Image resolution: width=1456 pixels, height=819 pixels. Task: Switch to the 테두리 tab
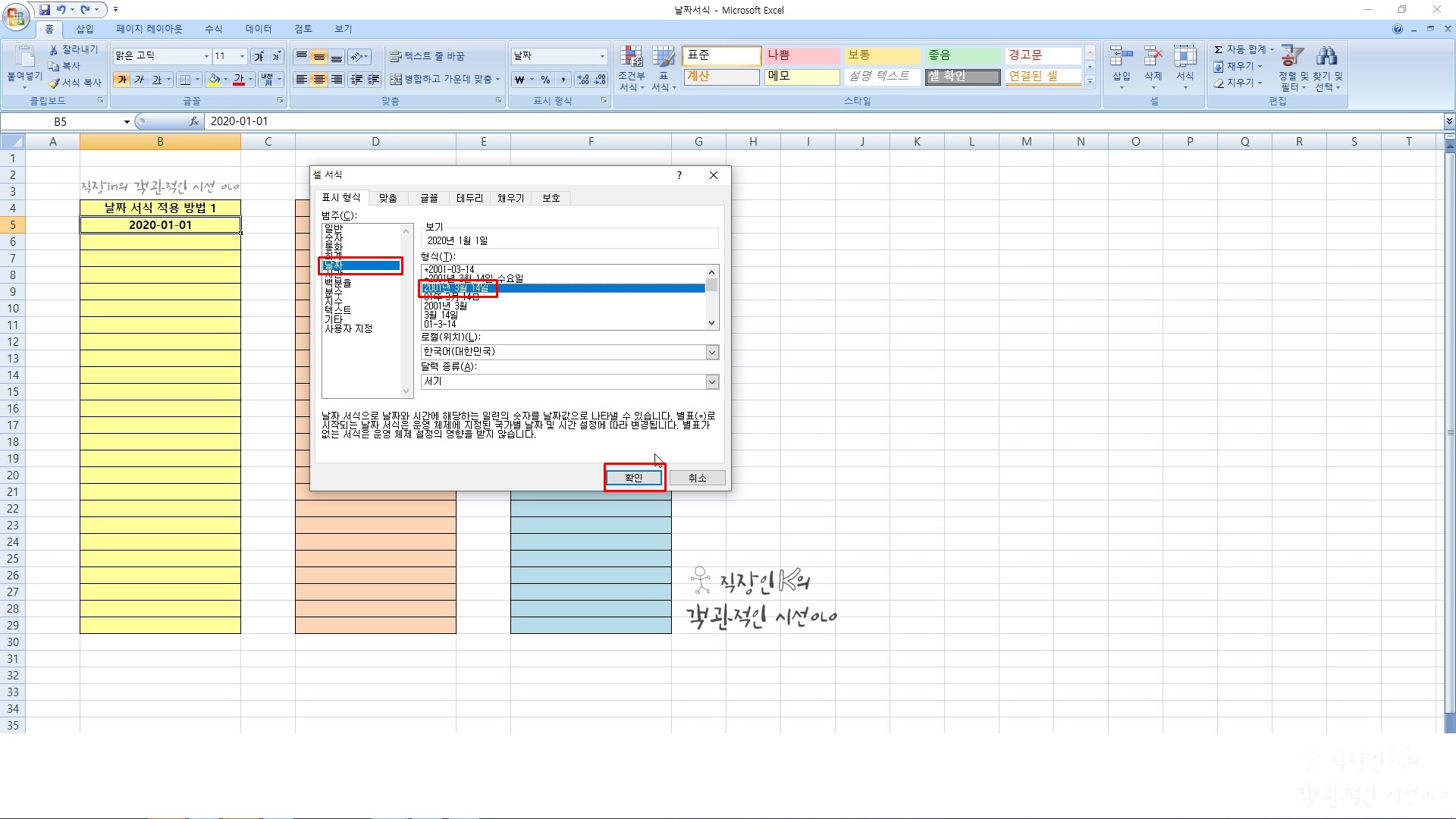tap(469, 198)
